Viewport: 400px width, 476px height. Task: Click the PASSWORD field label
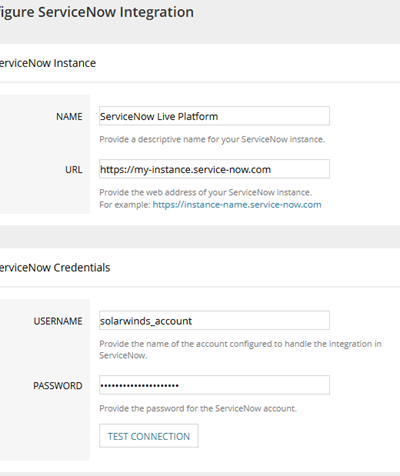(x=57, y=386)
